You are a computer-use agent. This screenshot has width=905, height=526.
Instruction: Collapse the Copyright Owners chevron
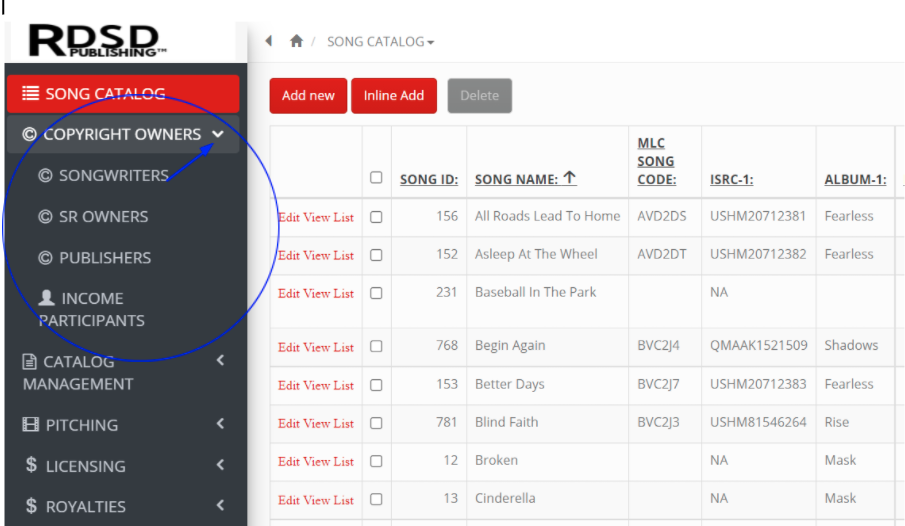[218, 135]
